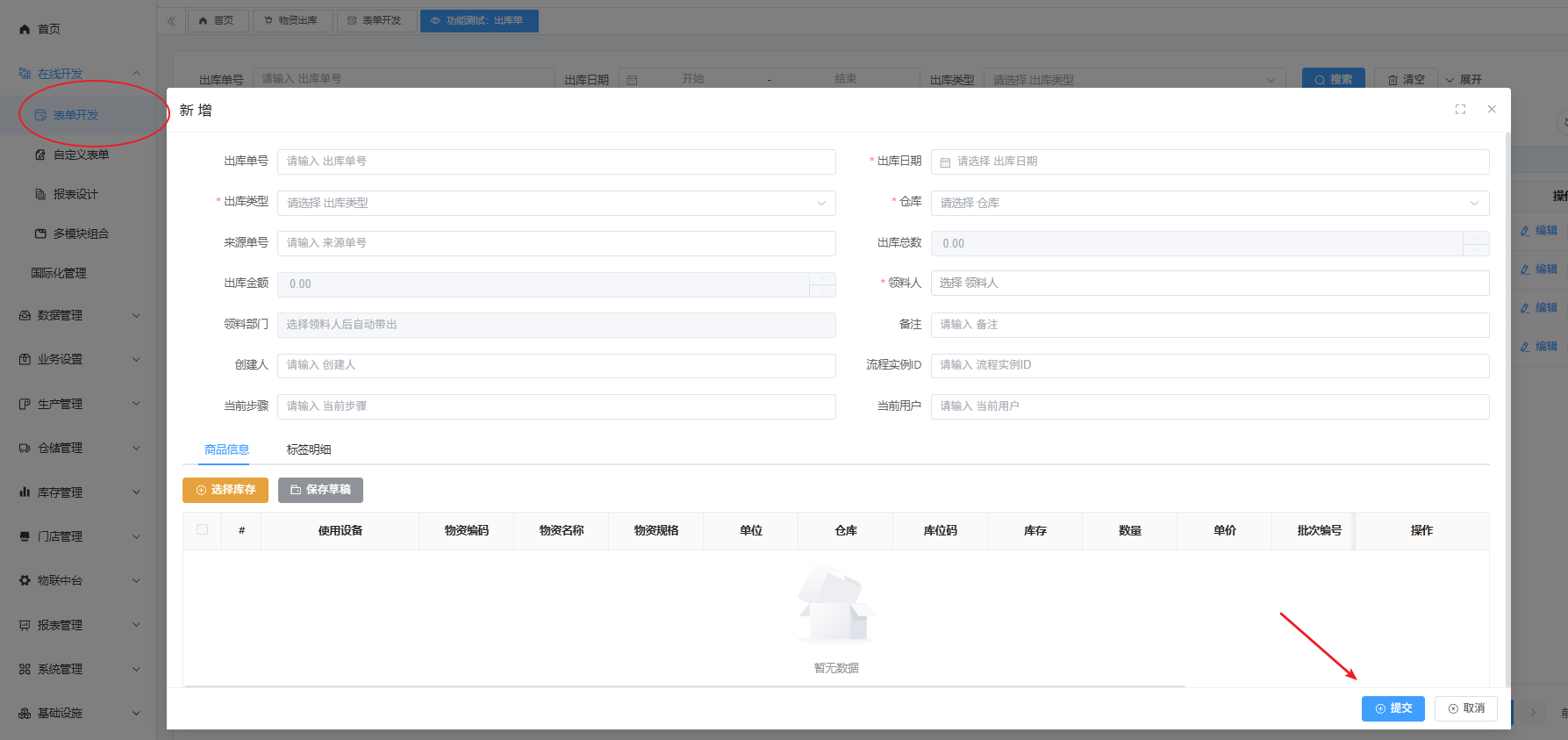Increase 出库金额 with the up stepper
This screenshot has height=740, width=1568.
tap(822, 278)
